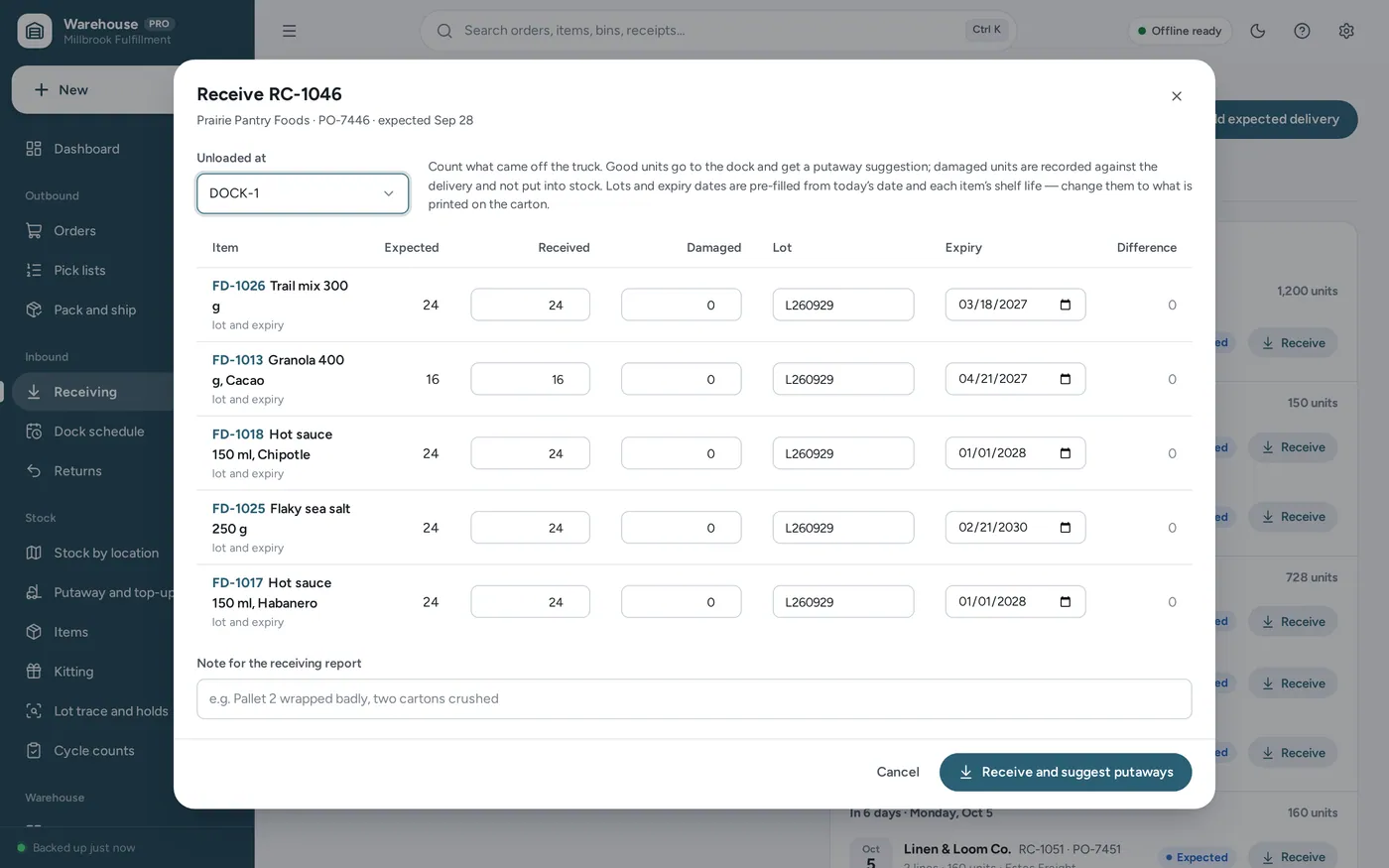Click the Dock schedule calendar icon

coord(34,432)
